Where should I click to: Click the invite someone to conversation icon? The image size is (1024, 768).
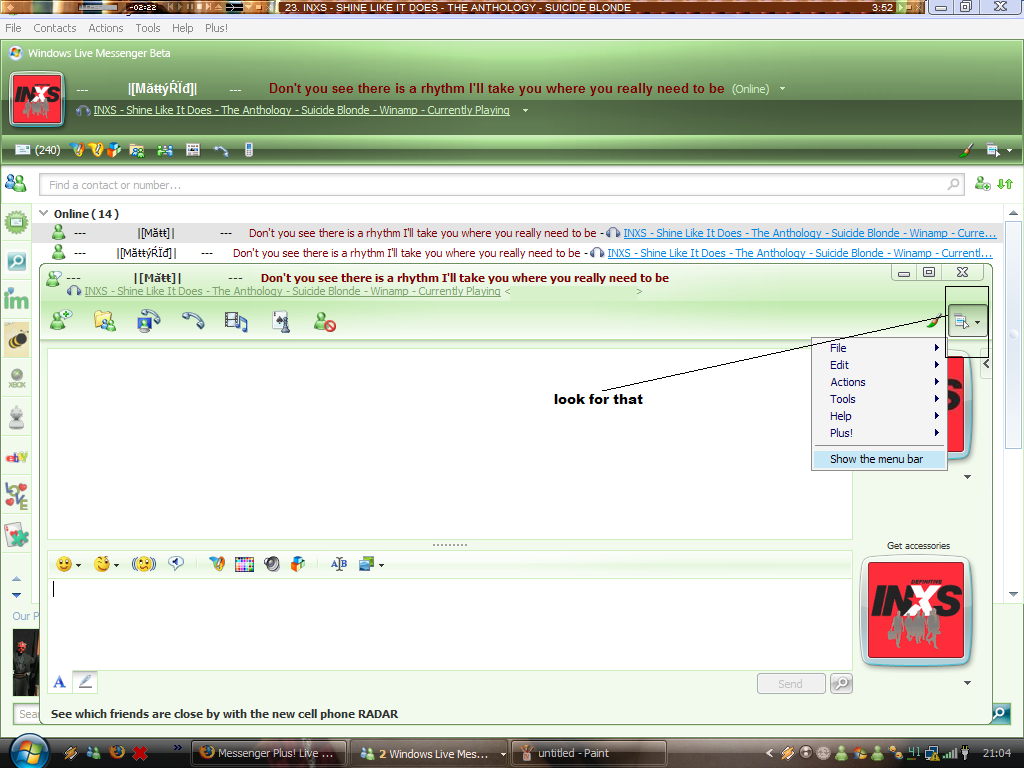pos(61,321)
